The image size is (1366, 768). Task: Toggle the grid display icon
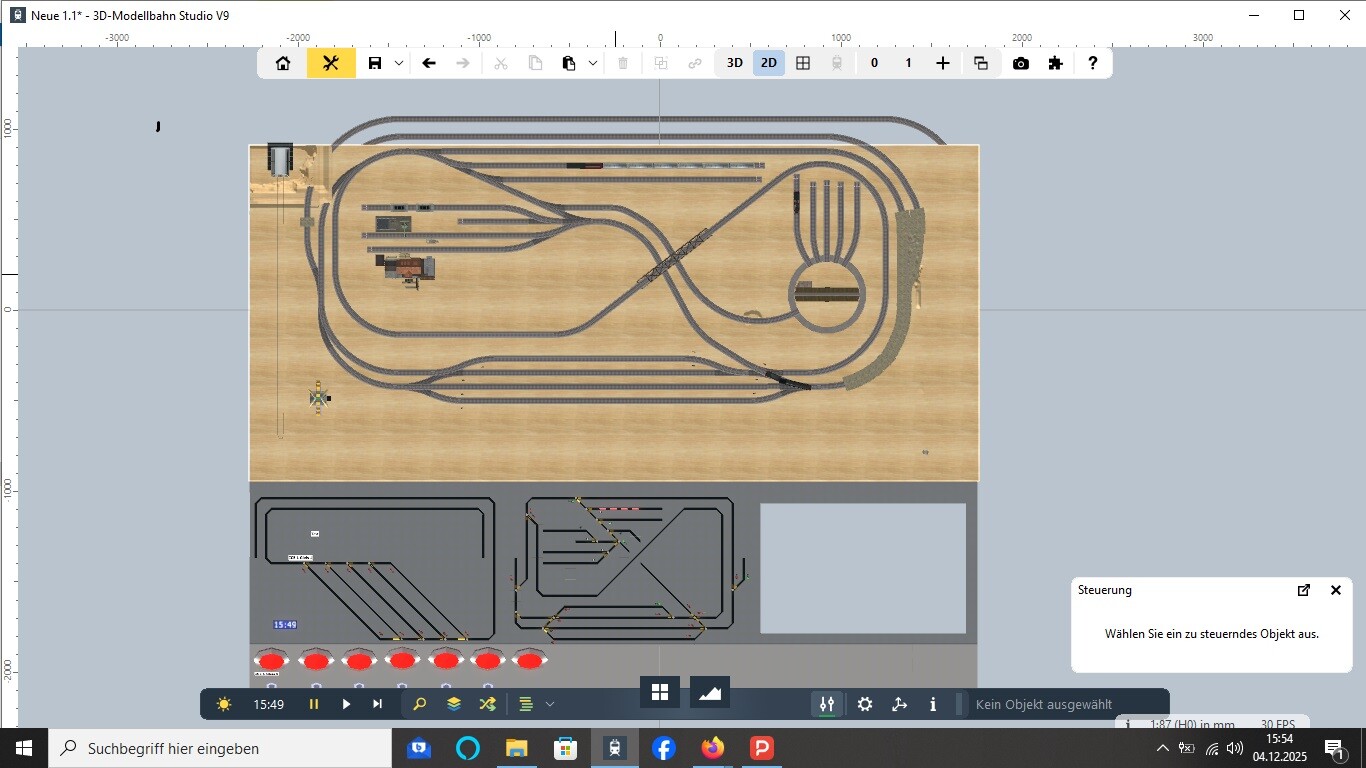(803, 63)
